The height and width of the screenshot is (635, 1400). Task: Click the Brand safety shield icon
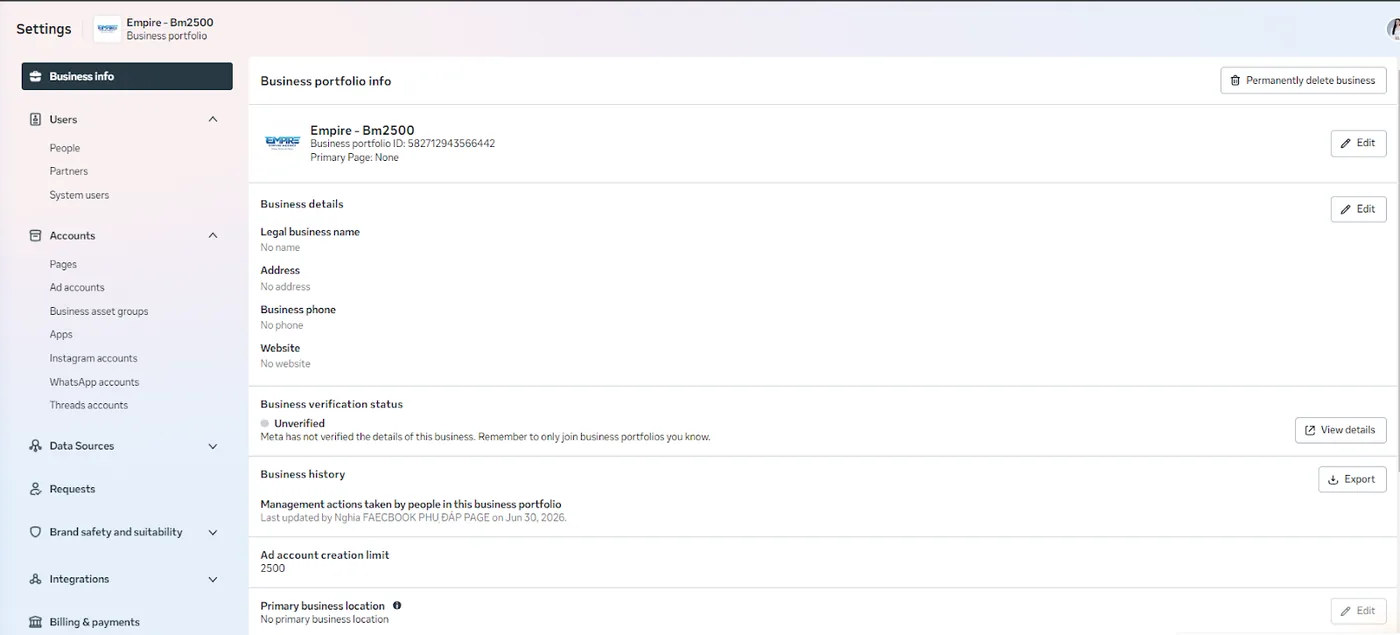coord(36,532)
